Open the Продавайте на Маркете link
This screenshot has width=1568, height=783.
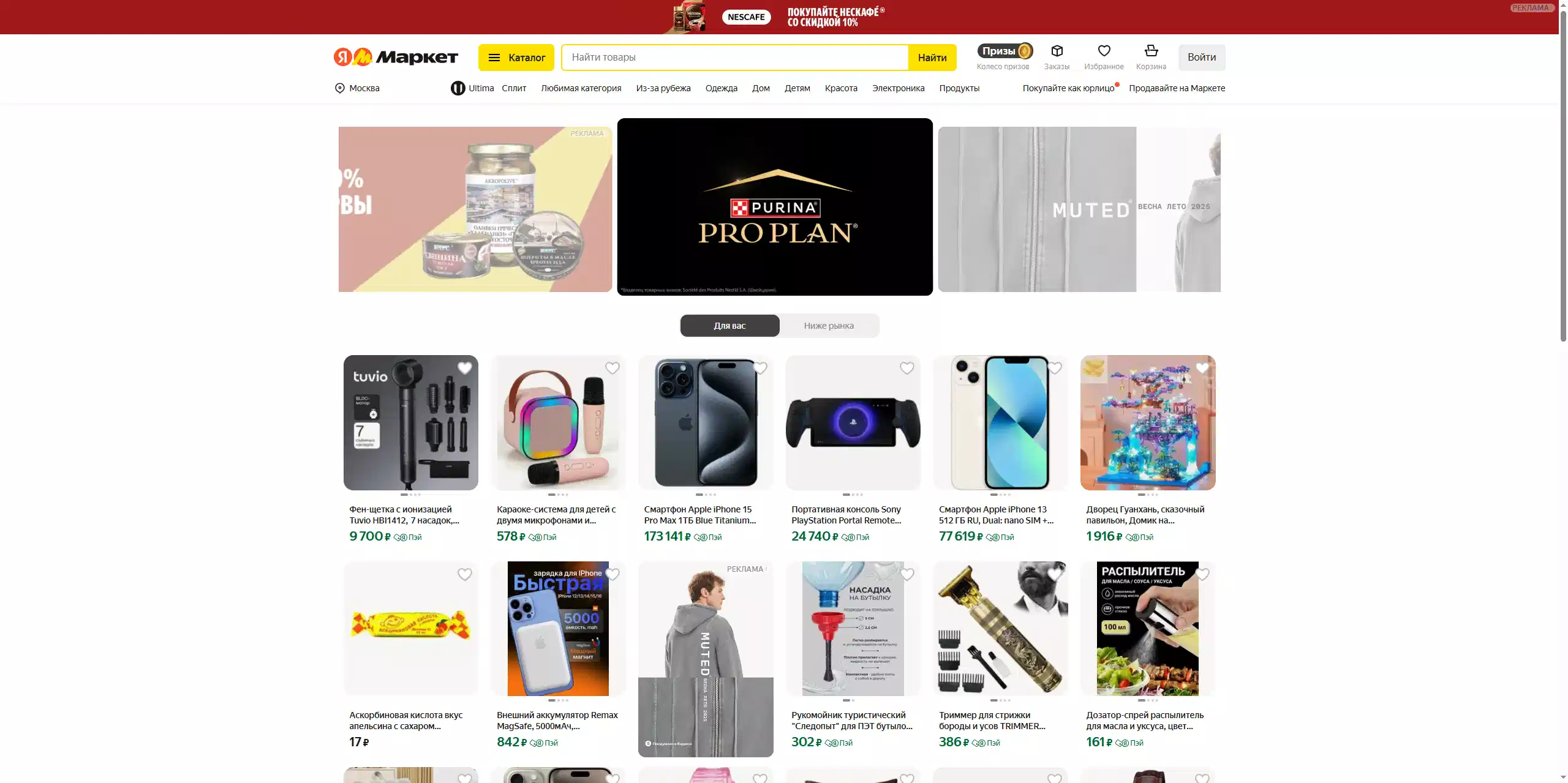[x=1177, y=88]
